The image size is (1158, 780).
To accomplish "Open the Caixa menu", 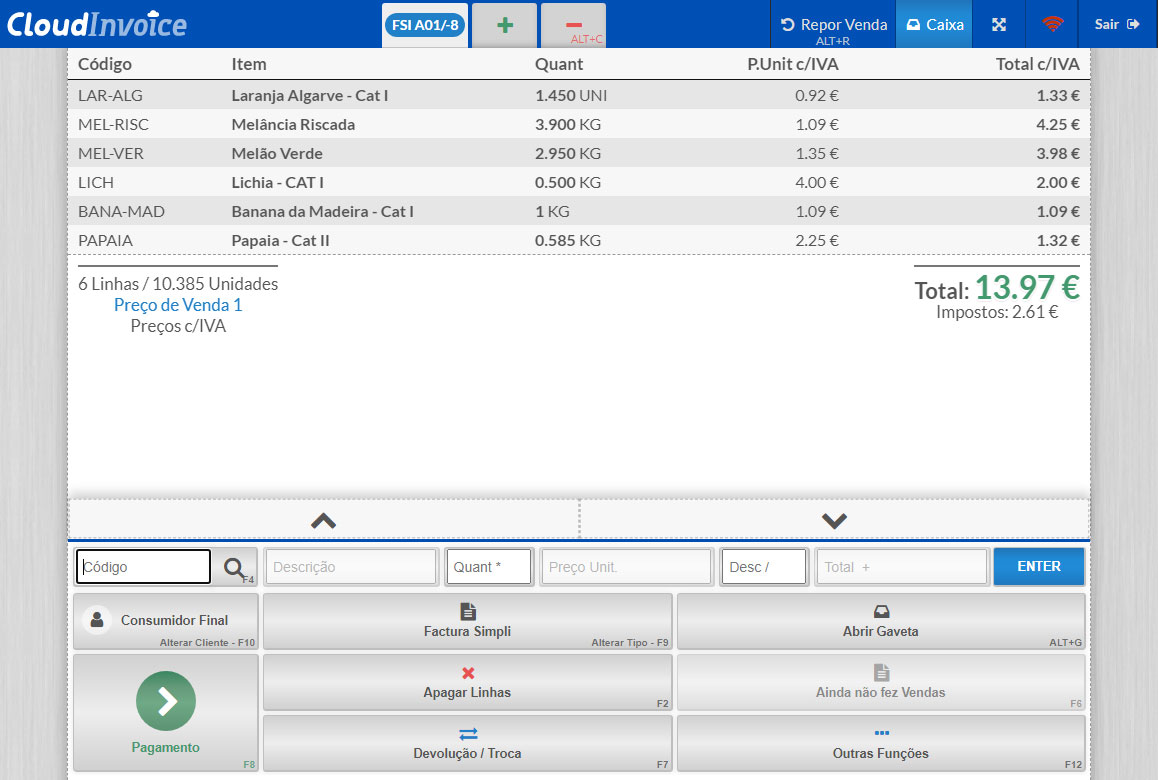I will (934, 24).
